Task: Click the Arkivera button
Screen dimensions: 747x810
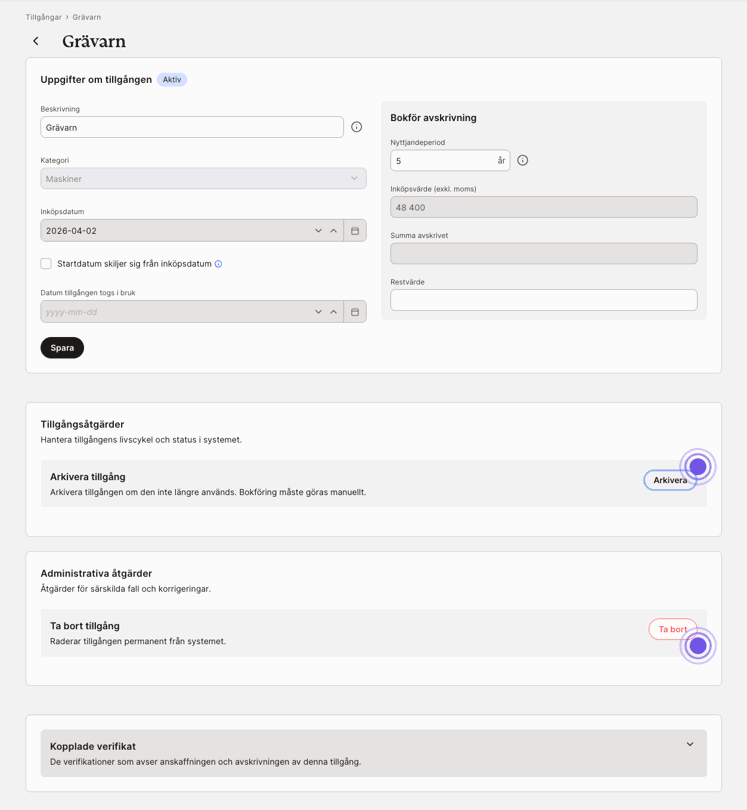Action: point(669,480)
